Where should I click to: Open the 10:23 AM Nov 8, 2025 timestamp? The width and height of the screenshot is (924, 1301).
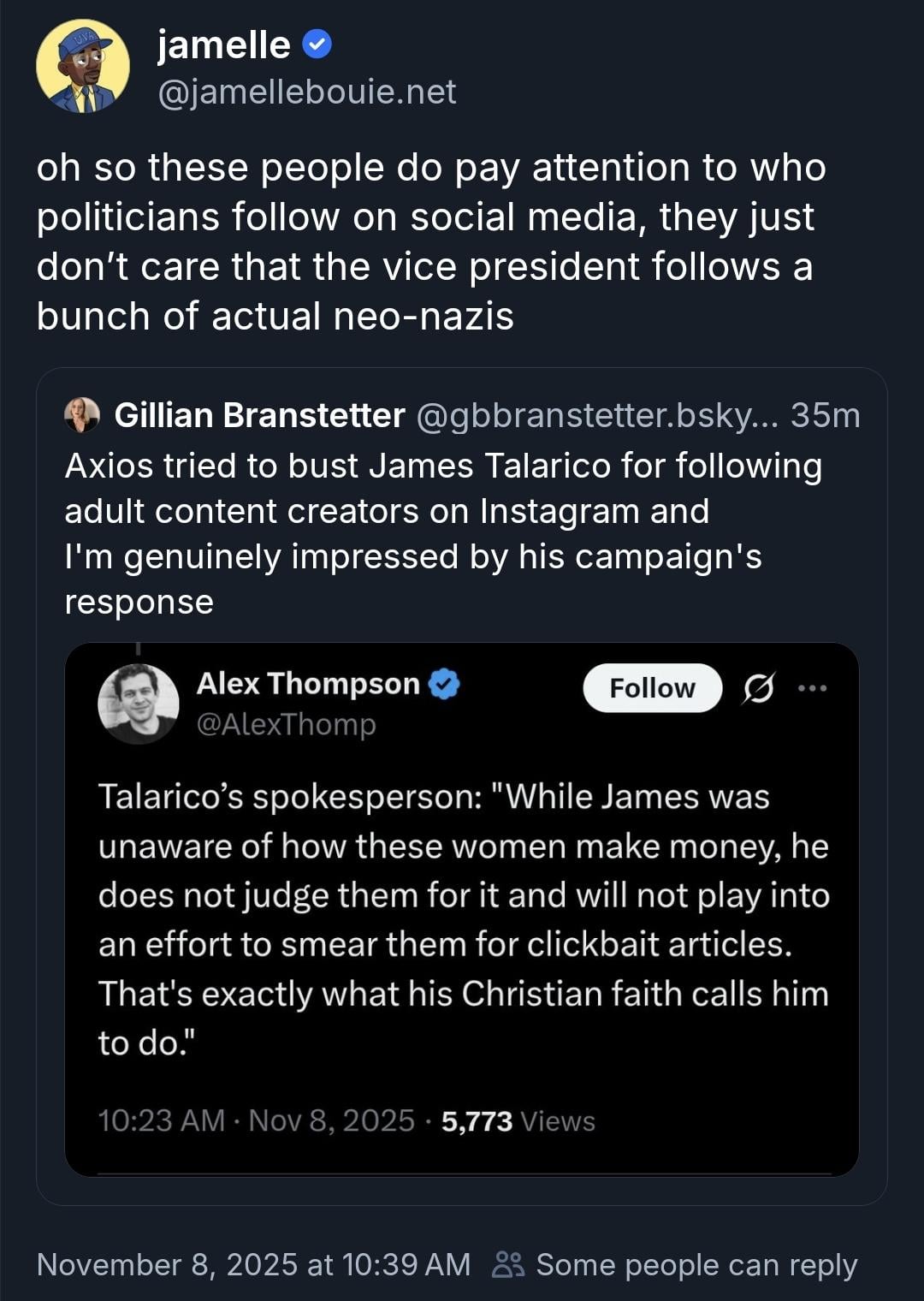pyautogui.click(x=256, y=1120)
